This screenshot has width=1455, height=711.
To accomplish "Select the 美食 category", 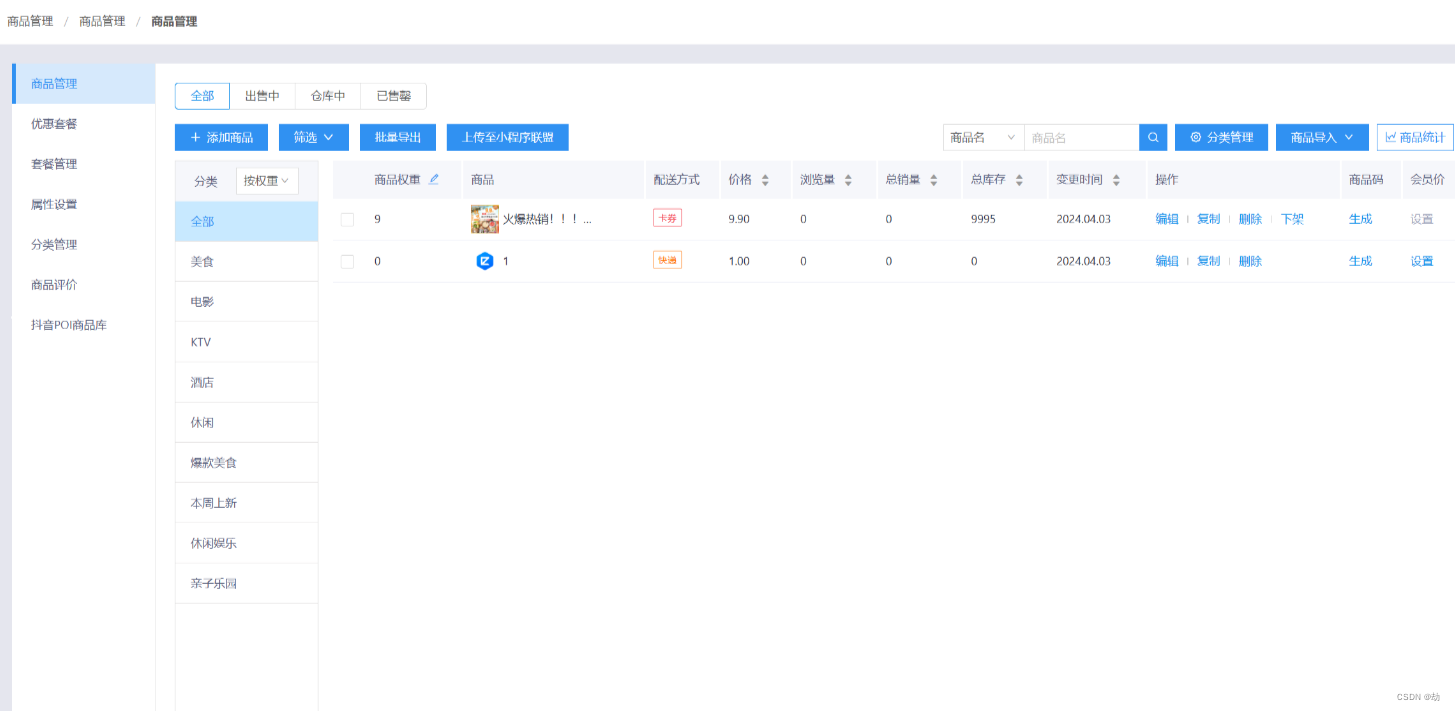I will [247, 261].
